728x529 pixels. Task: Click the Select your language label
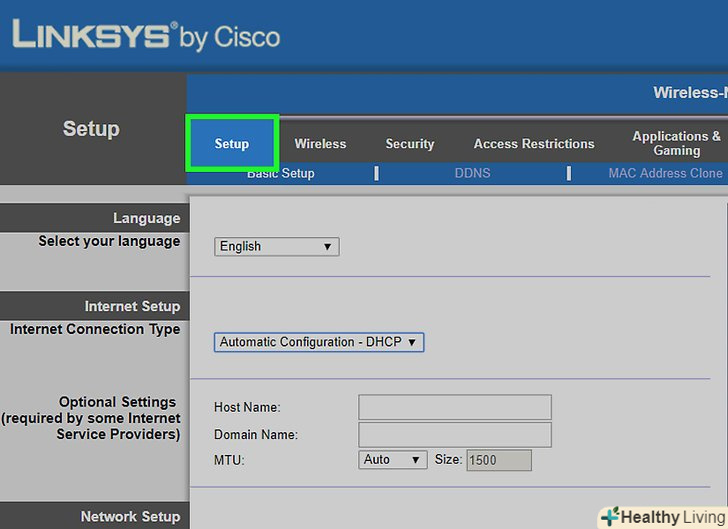tap(109, 242)
